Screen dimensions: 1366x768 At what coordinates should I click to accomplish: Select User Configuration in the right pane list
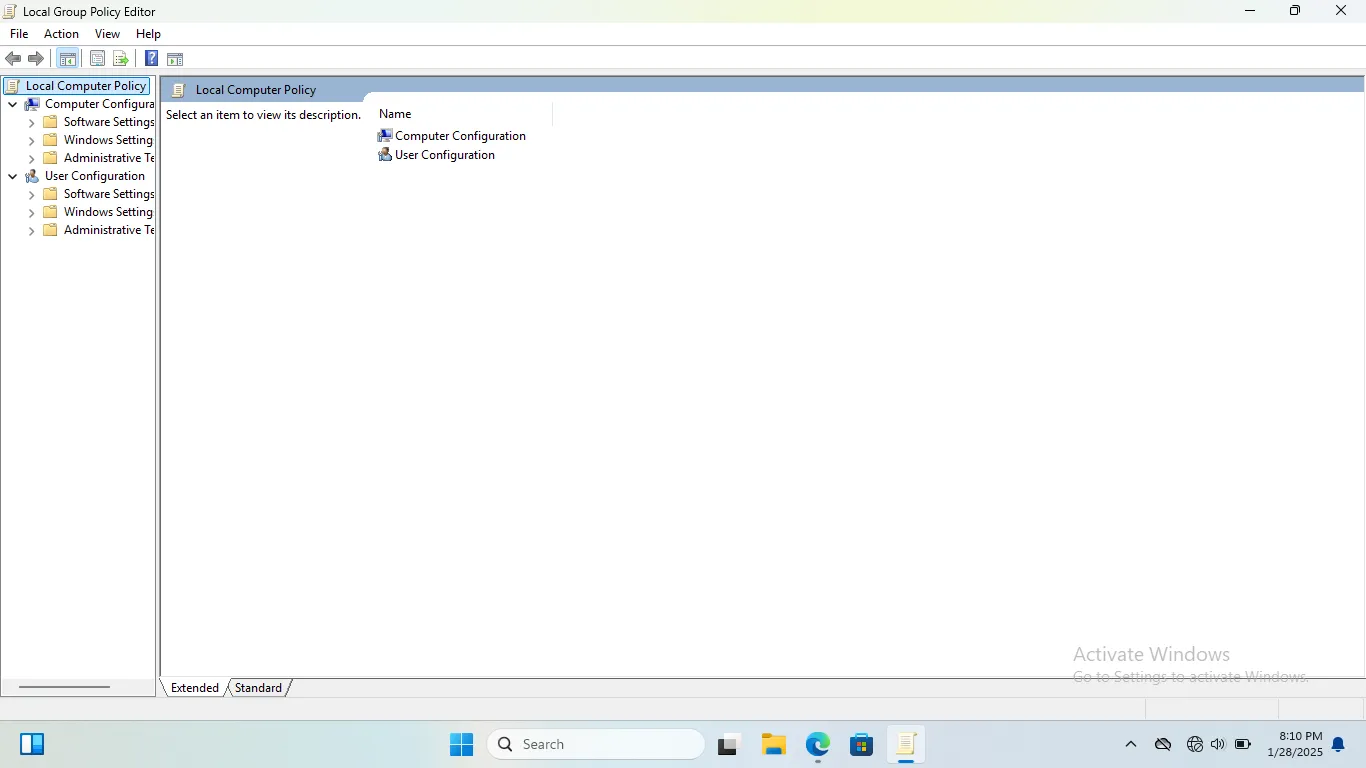(x=437, y=155)
